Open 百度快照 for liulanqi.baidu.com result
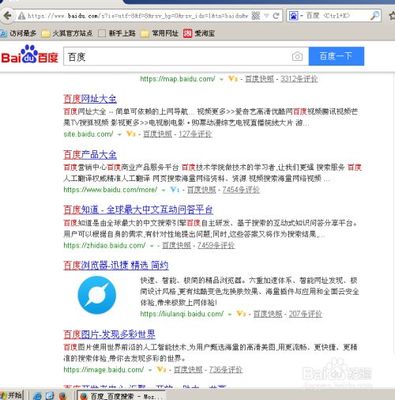This screenshot has height=400, width=395. (268, 314)
